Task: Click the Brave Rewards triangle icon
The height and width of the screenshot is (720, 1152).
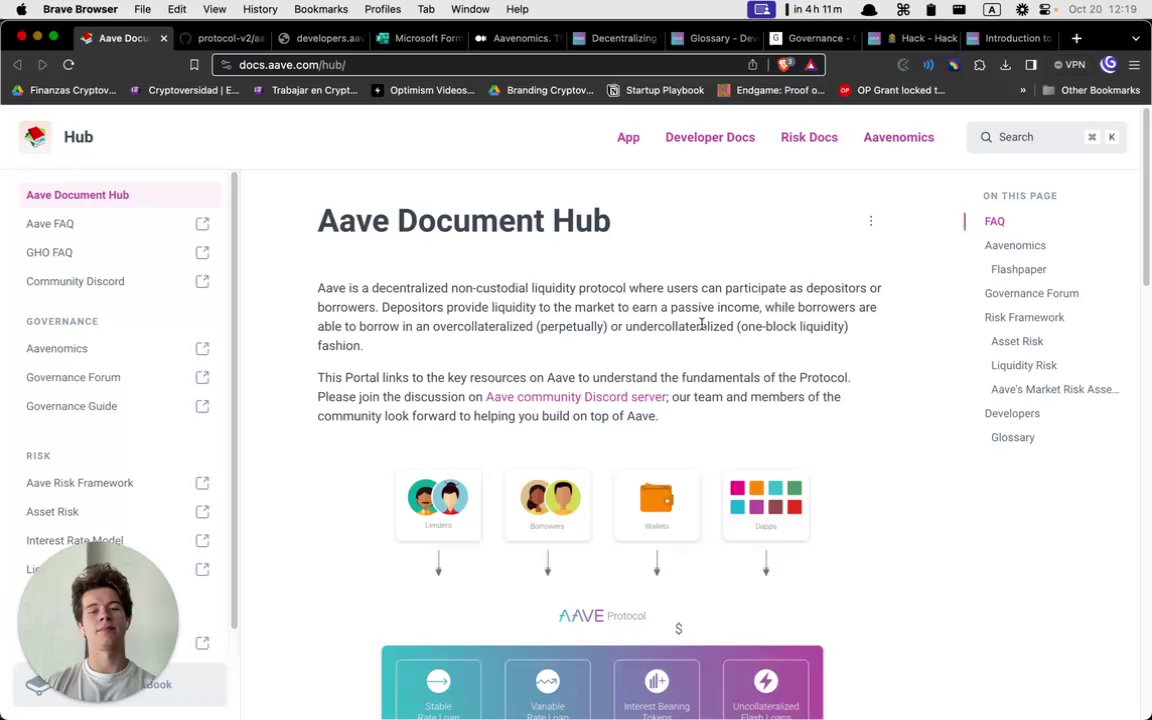Action: [810, 65]
